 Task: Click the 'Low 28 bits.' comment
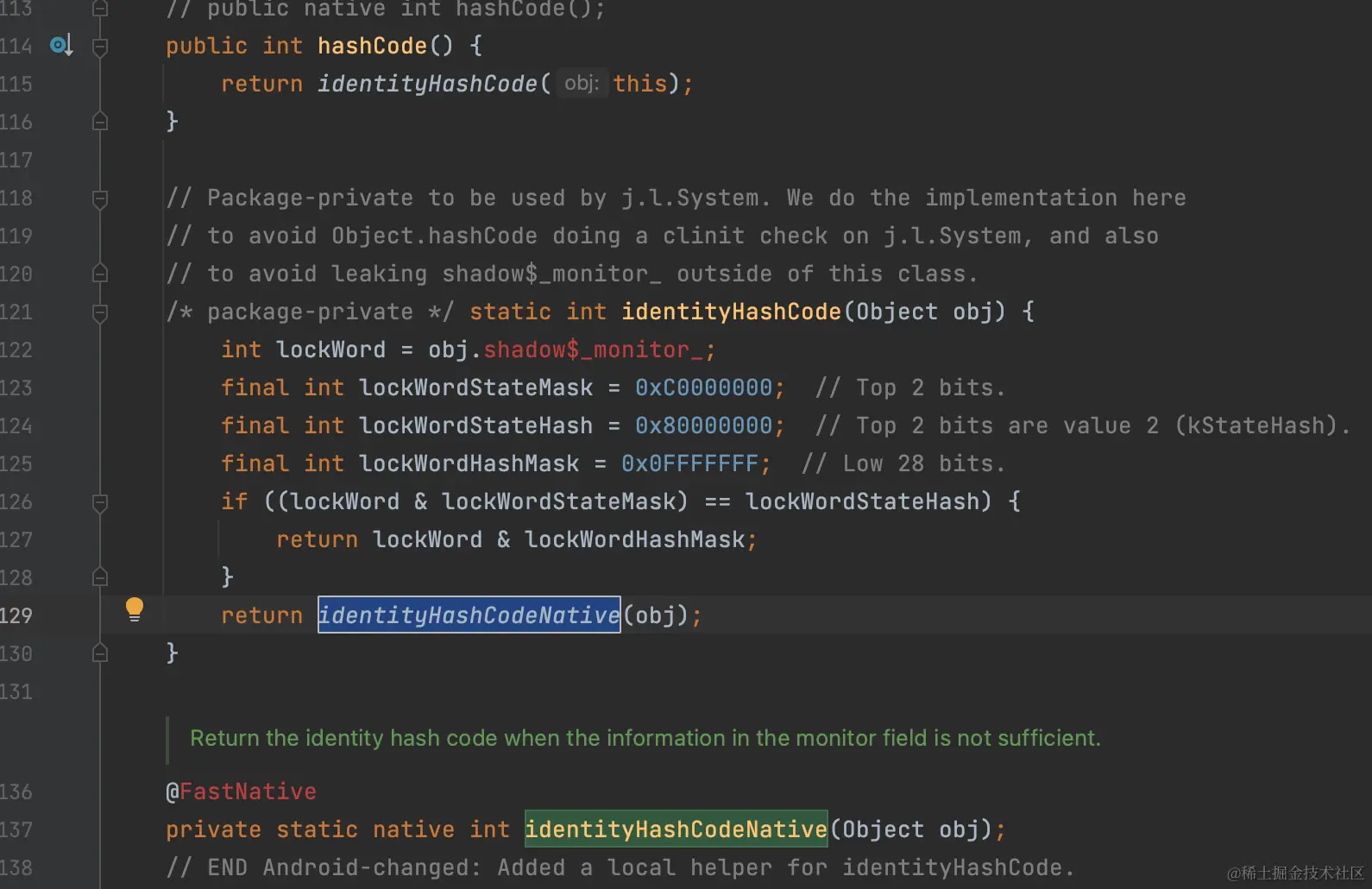(903, 463)
